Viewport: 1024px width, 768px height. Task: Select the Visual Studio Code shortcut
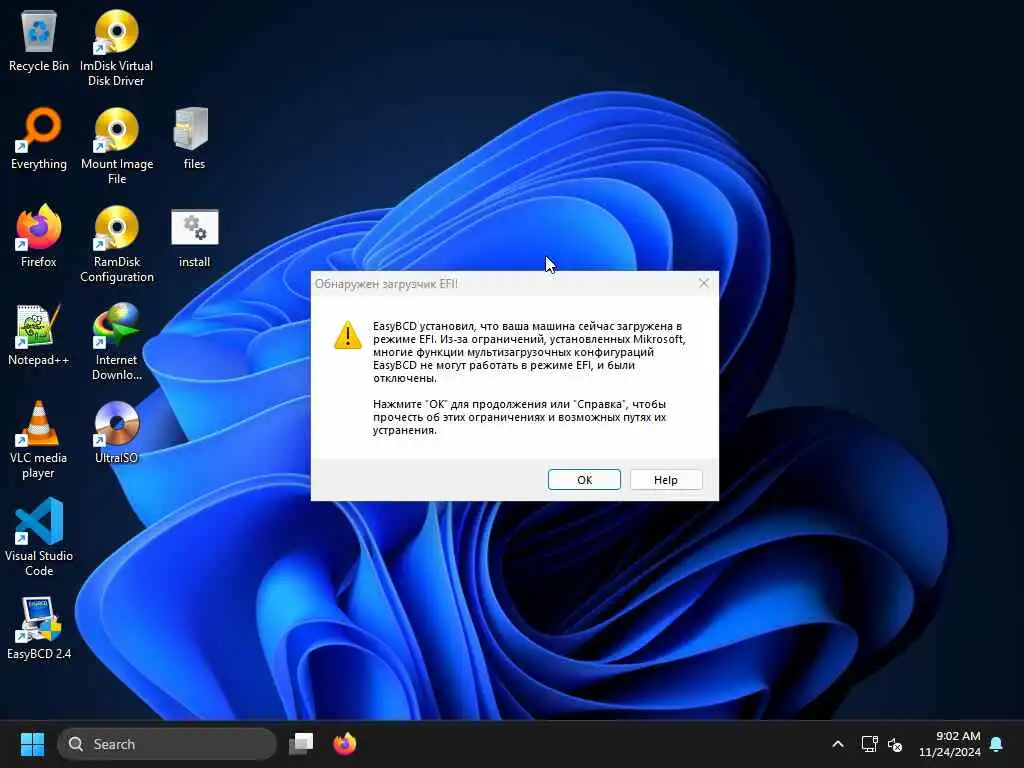pyautogui.click(x=39, y=537)
